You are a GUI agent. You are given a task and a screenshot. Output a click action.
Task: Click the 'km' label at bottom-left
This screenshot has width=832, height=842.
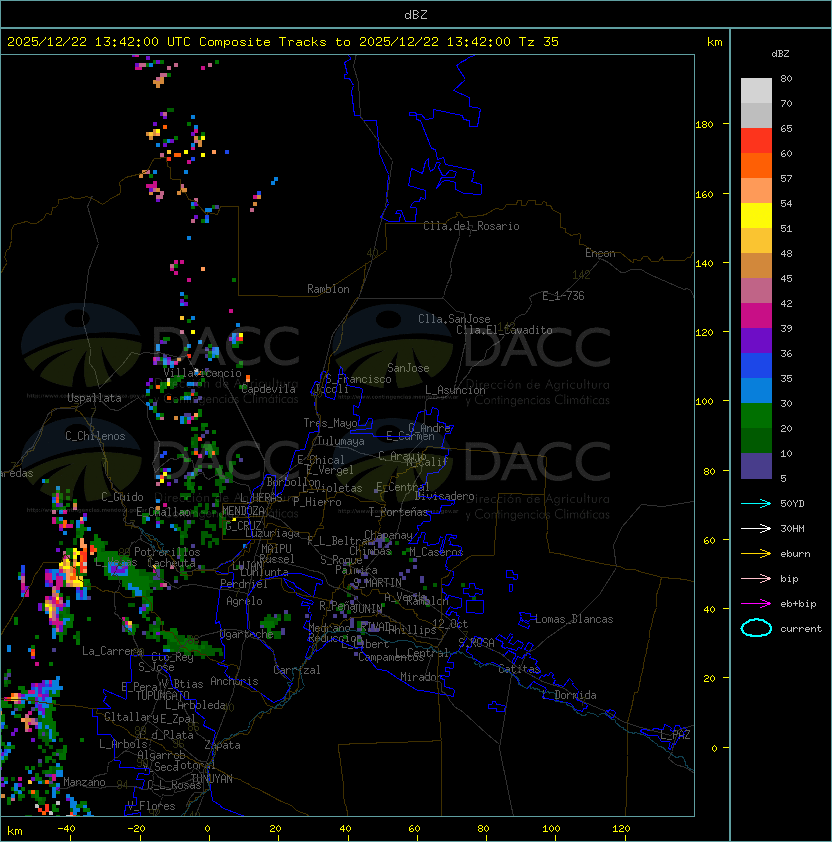coord(15,832)
